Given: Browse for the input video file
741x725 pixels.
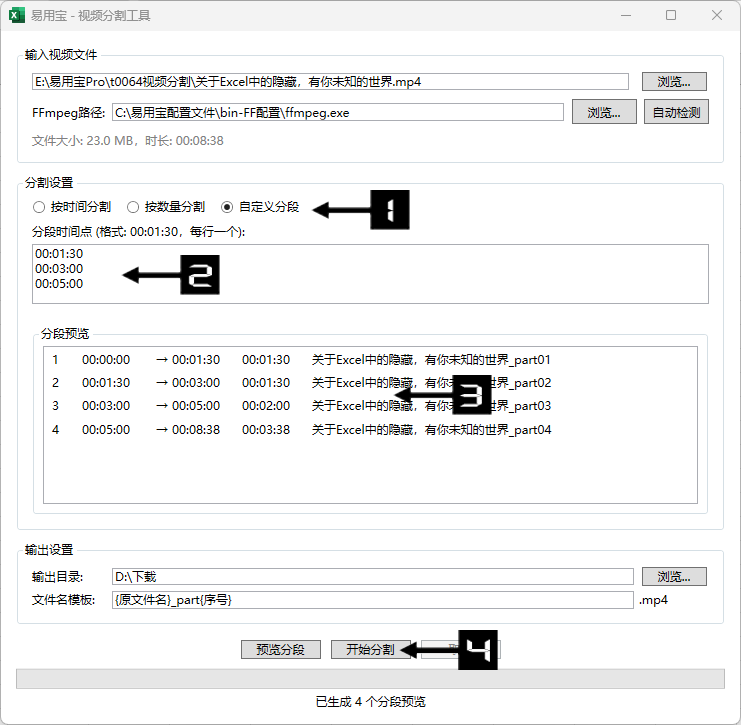Looking at the screenshot, I should click(x=674, y=82).
